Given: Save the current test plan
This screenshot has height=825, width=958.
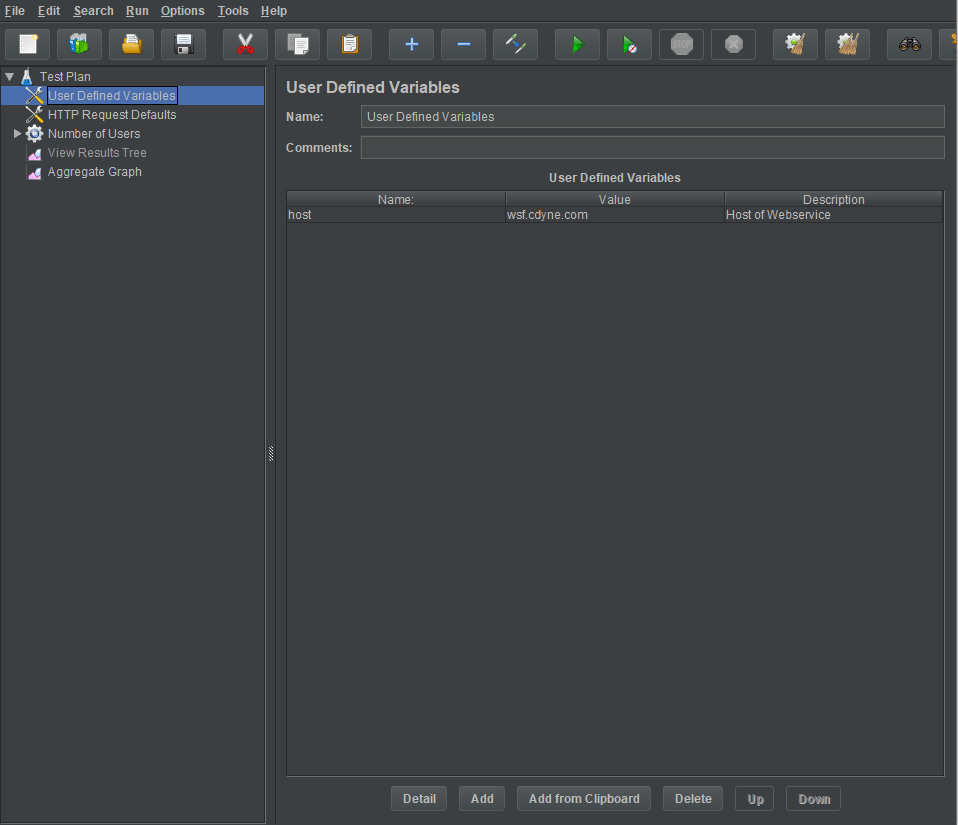Looking at the screenshot, I should pyautogui.click(x=183, y=43).
